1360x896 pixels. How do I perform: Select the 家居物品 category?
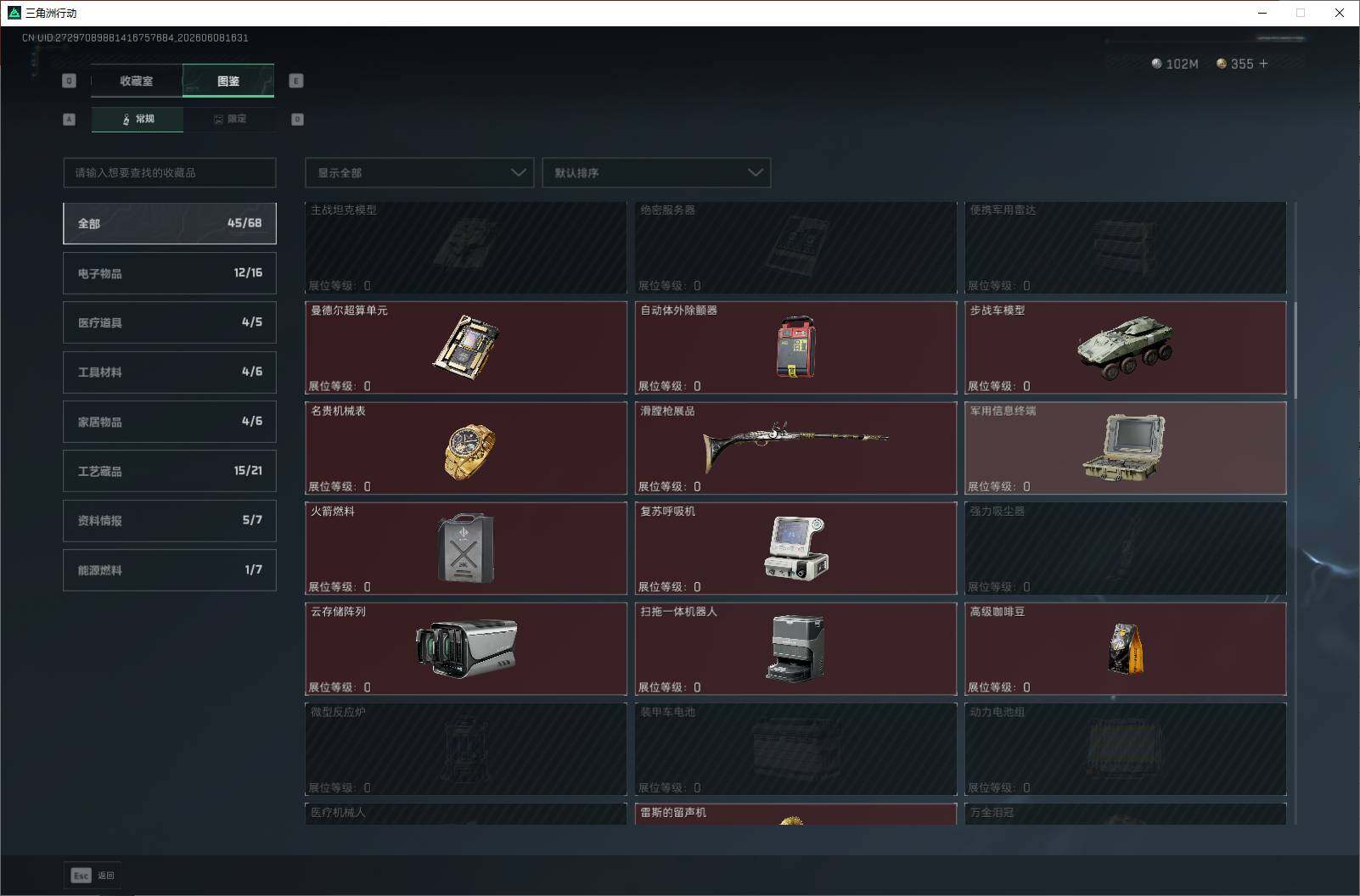tap(170, 422)
